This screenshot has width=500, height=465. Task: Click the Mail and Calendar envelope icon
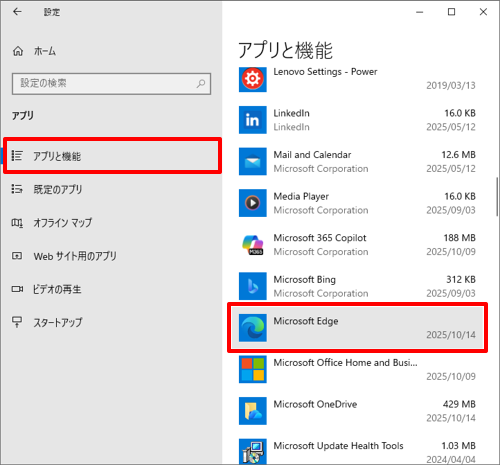253,161
